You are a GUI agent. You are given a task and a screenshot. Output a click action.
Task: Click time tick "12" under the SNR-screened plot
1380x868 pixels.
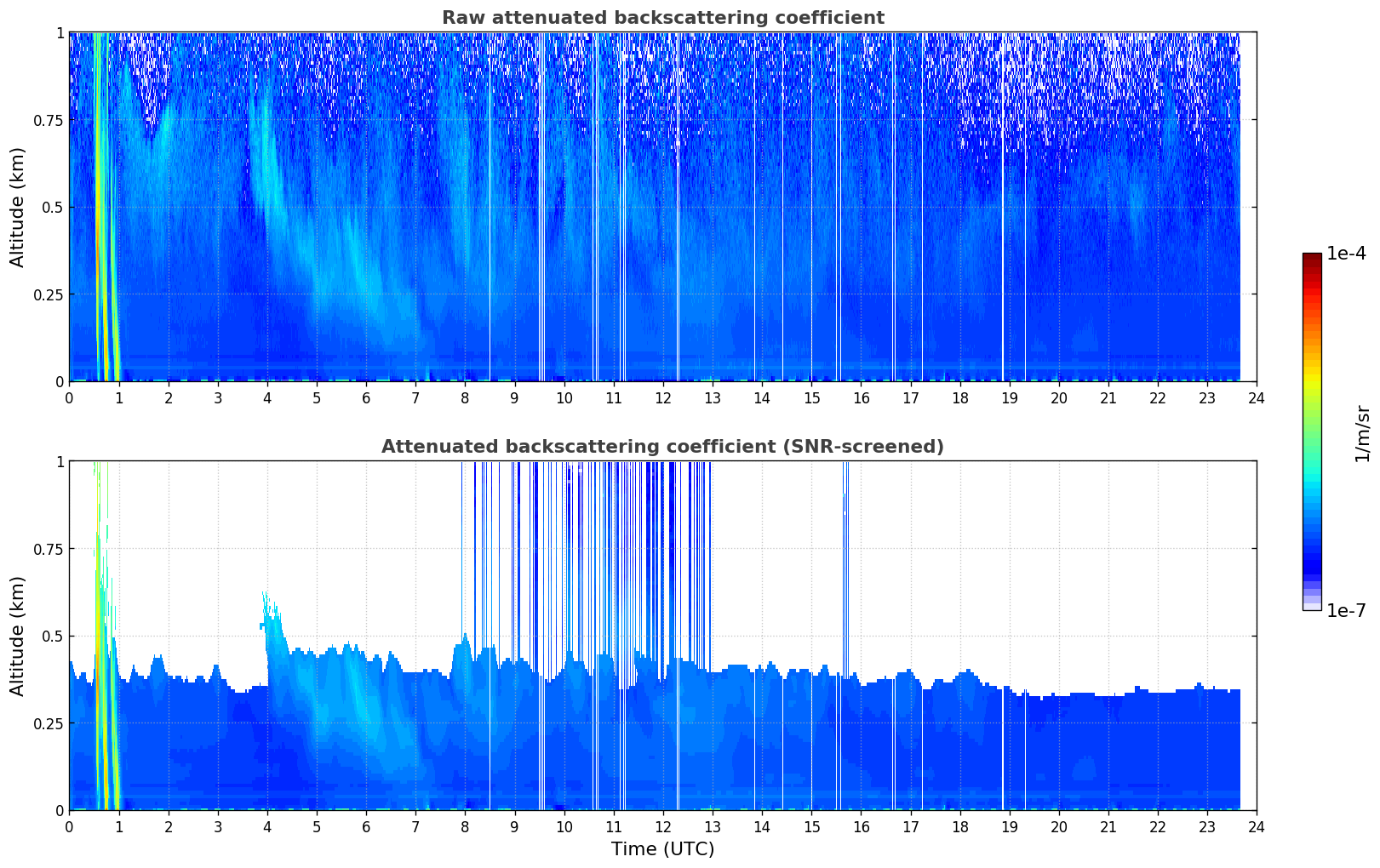pyautogui.click(x=663, y=826)
